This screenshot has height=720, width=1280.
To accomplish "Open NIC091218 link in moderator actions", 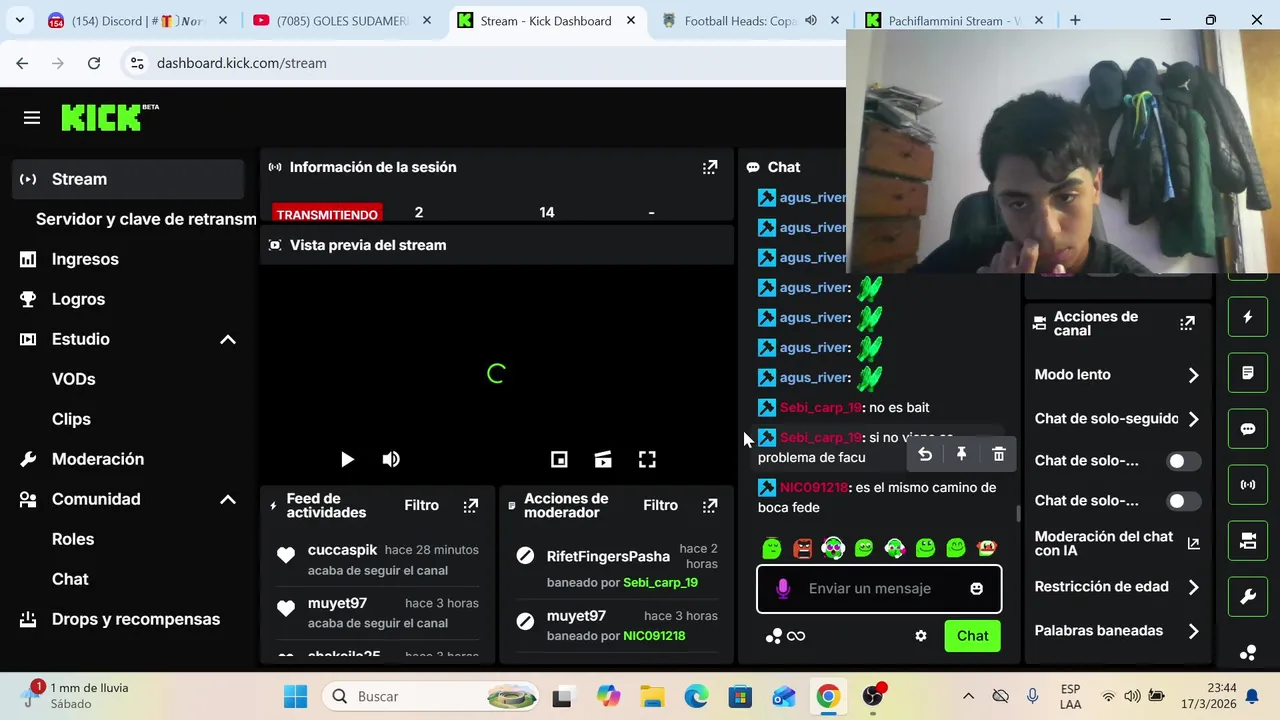I will click(654, 635).
